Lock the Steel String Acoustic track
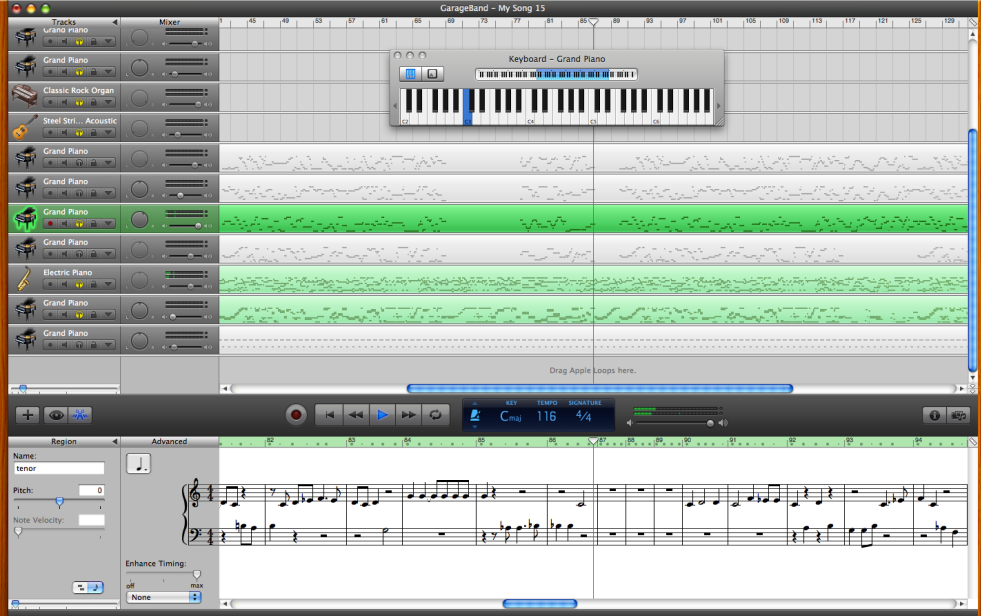This screenshot has width=981, height=616. [94, 133]
